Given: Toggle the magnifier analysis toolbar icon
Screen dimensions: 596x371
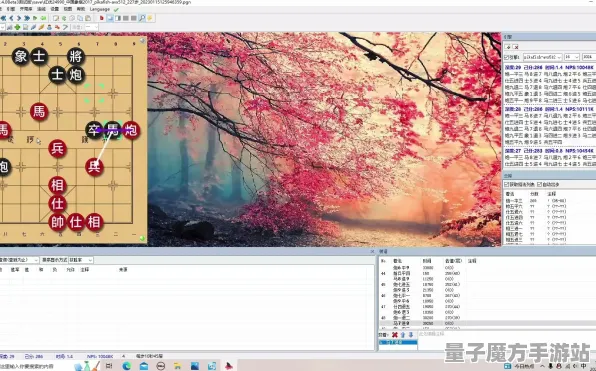Looking at the screenshot, I should (142, 18).
